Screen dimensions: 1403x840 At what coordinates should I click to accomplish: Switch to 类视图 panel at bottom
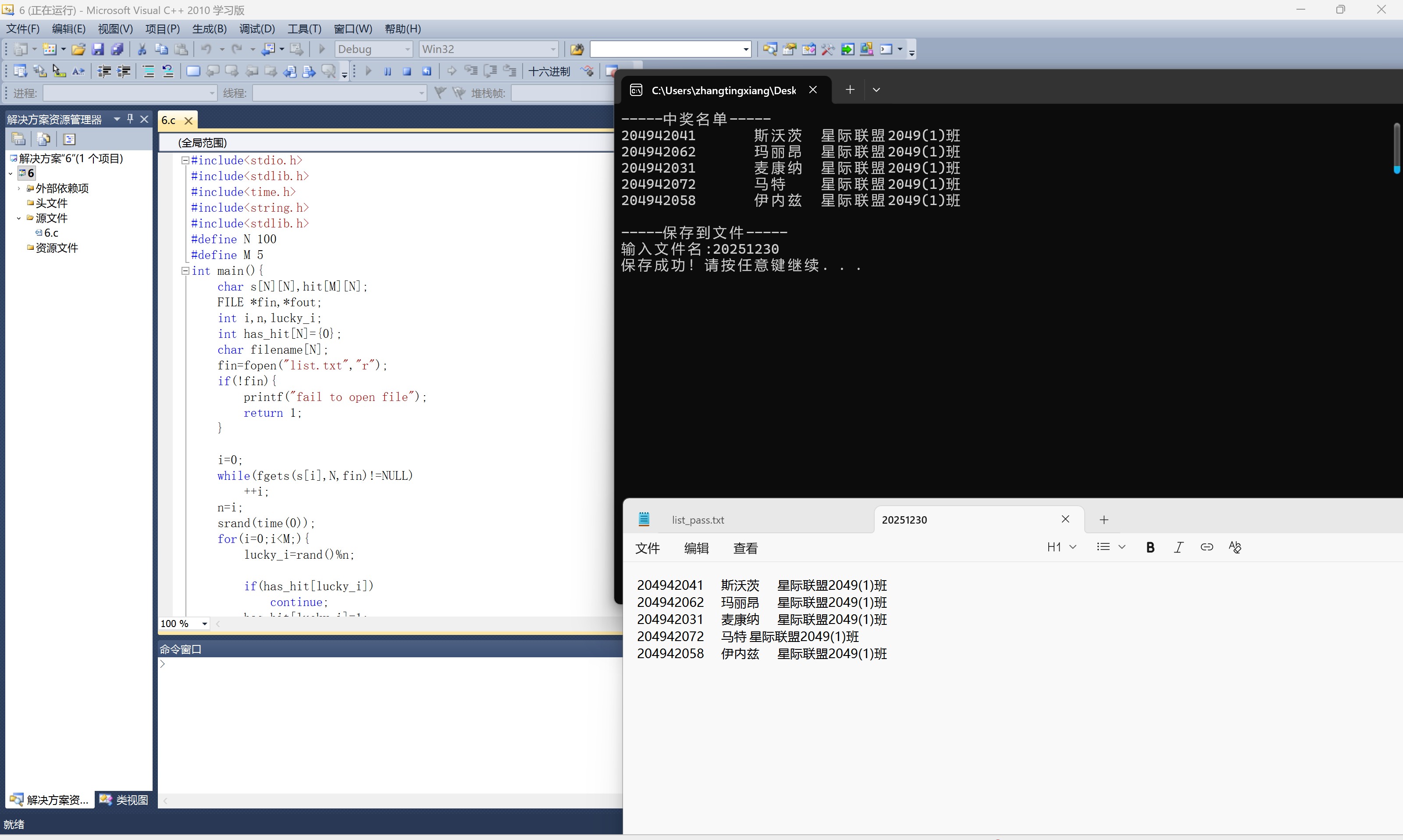124,799
